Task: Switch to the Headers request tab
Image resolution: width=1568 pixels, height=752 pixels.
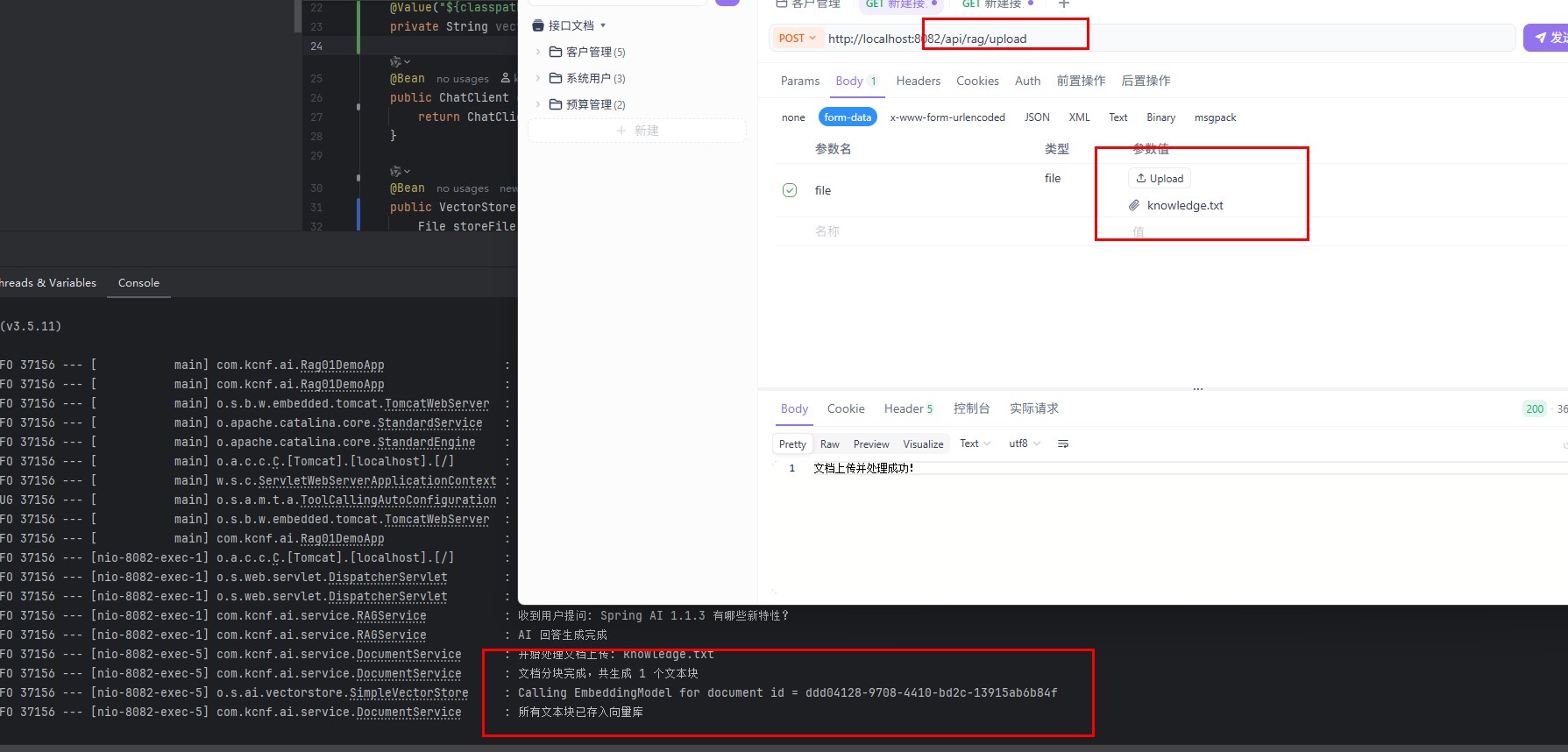Action: tap(918, 81)
